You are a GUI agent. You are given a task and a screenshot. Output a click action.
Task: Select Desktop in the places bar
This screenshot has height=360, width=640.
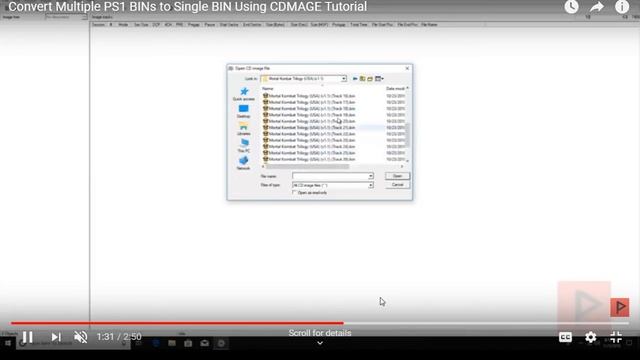pyautogui.click(x=244, y=111)
